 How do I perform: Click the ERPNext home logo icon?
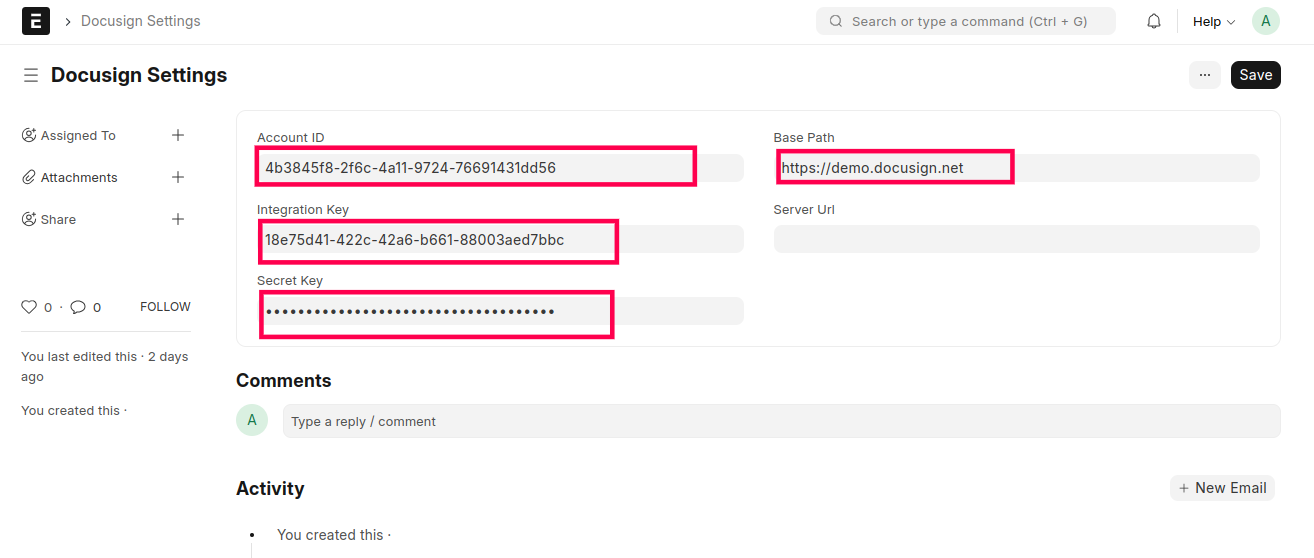36,21
